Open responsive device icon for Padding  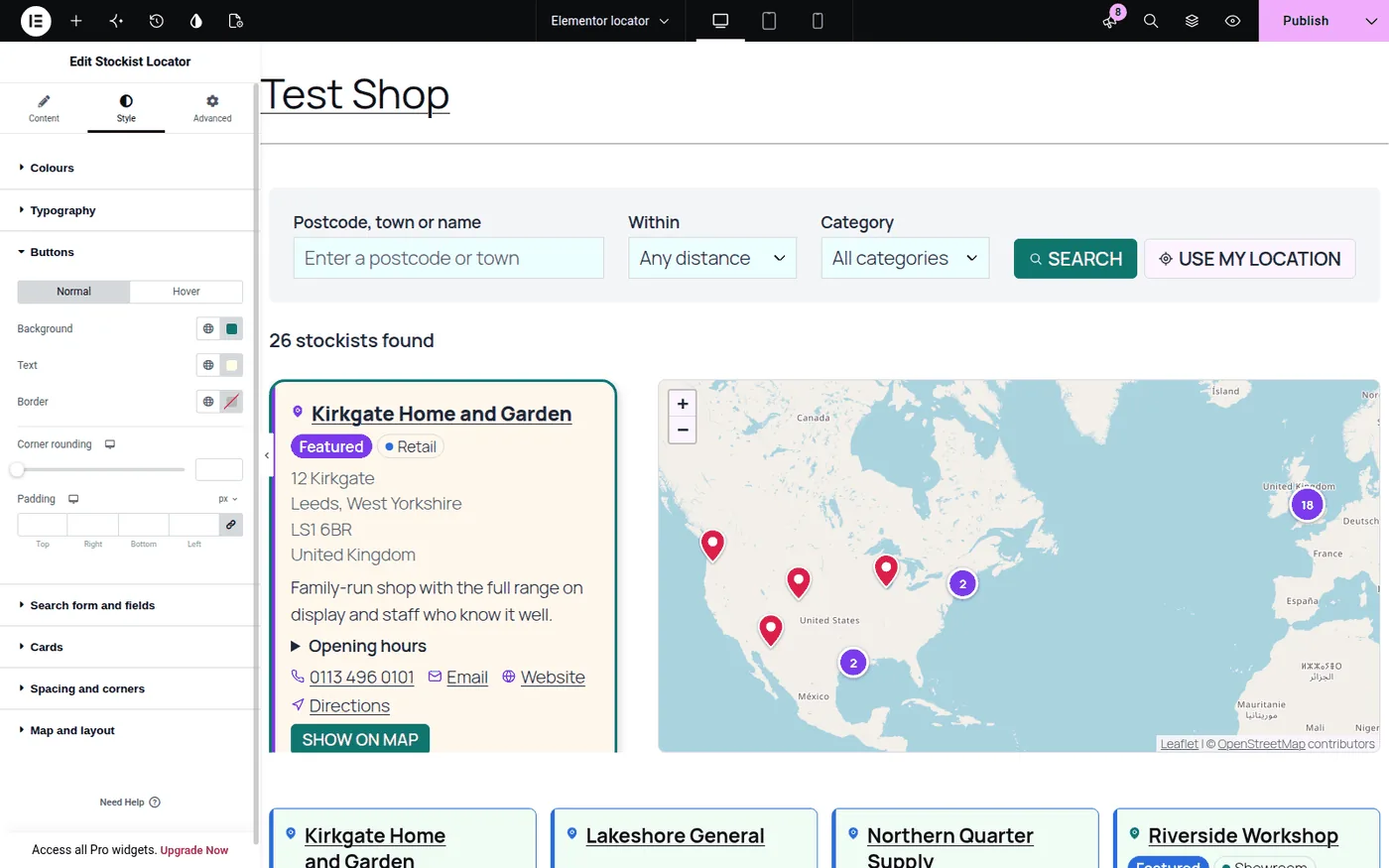click(73, 499)
